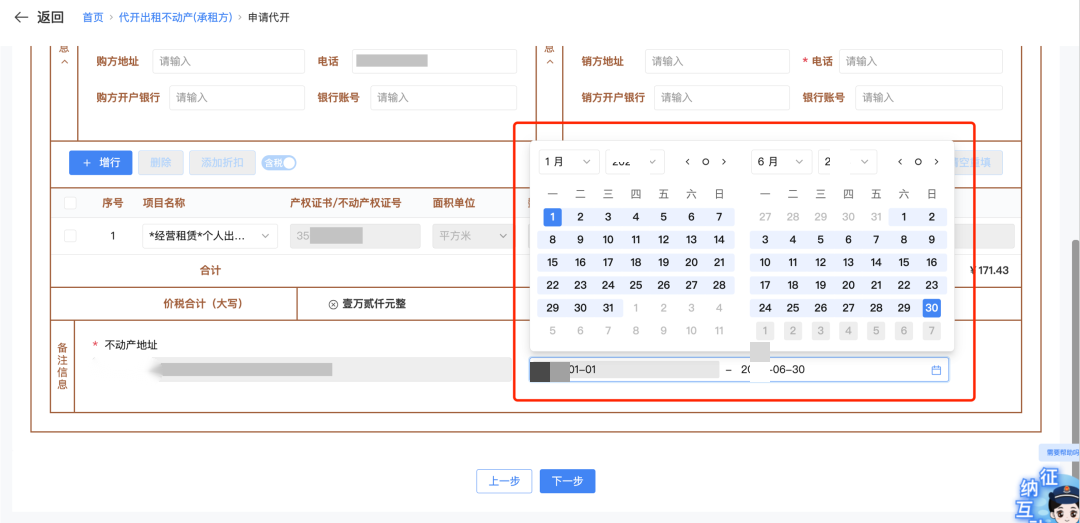Click the back arrow next to 返回
1080x523 pixels.
[x=22, y=17]
